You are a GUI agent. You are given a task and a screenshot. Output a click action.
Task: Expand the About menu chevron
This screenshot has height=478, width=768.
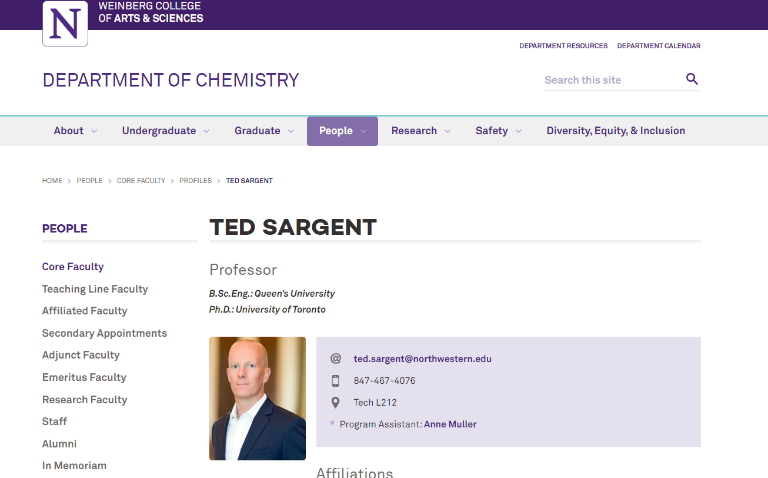(x=94, y=131)
